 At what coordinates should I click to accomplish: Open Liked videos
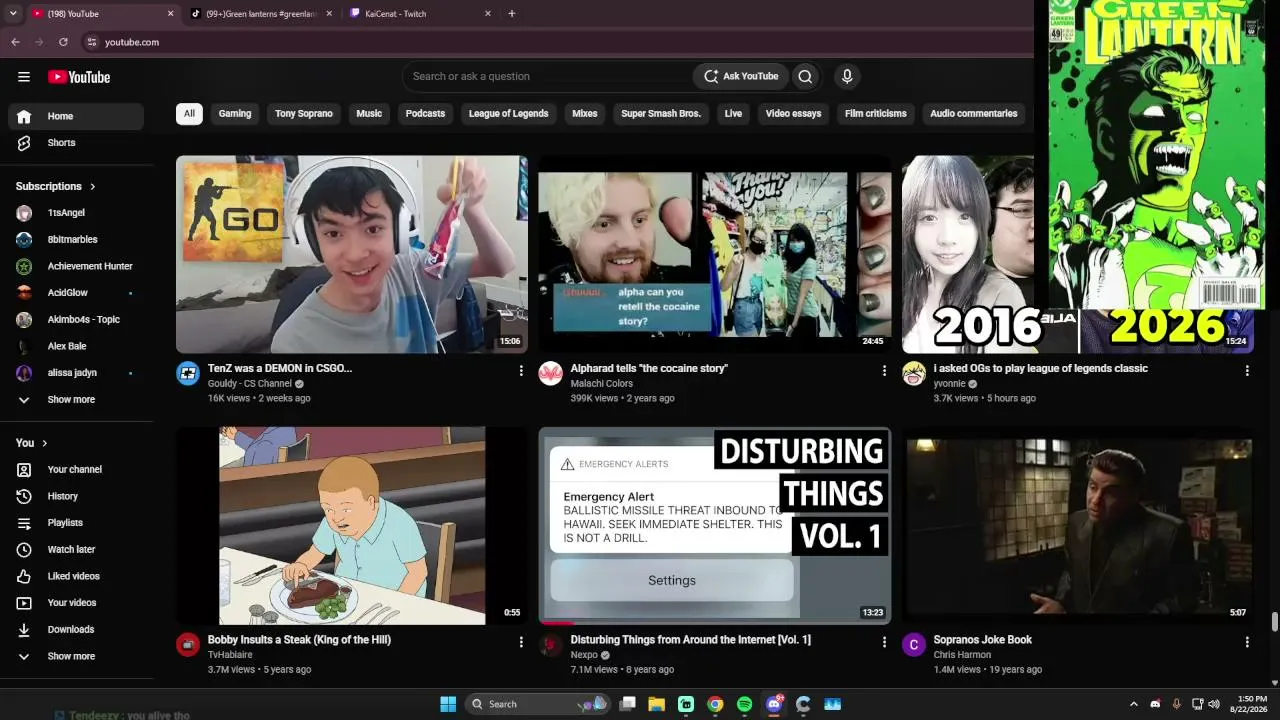(76, 576)
